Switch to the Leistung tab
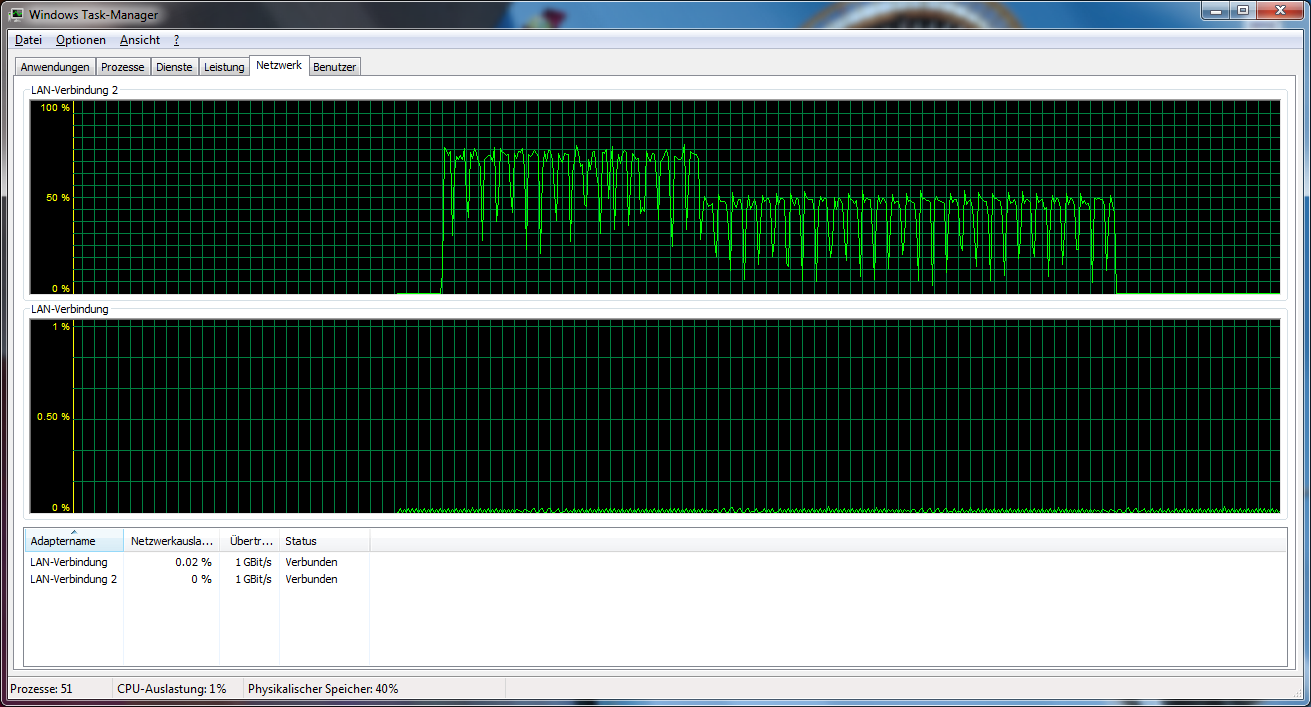The width and height of the screenshot is (1311, 707). coord(224,67)
